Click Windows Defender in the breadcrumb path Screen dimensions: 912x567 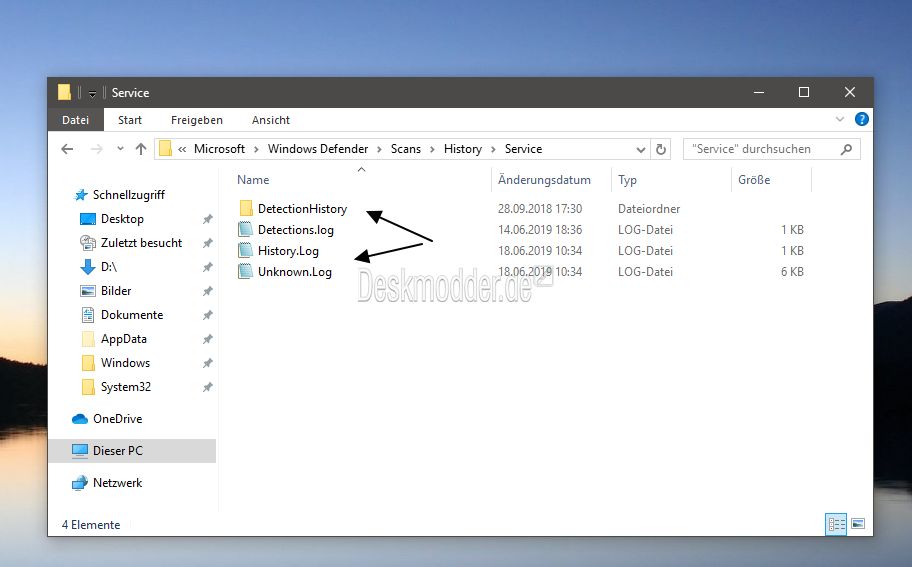pyautogui.click(x=318, y=149)
